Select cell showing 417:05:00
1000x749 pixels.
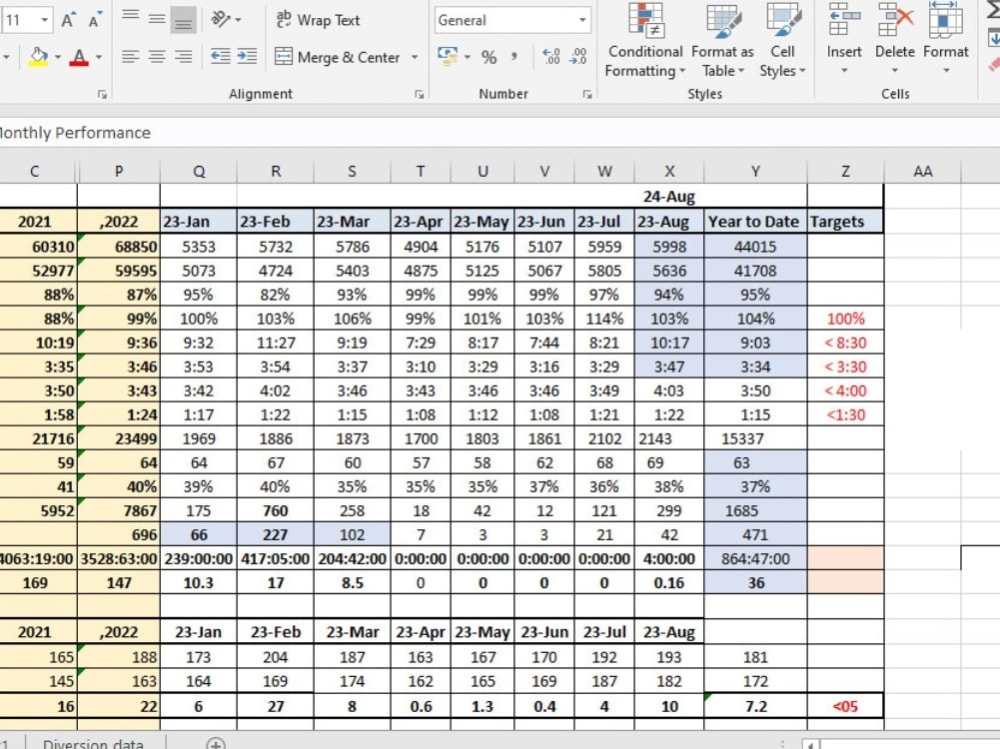click(276, 558)
